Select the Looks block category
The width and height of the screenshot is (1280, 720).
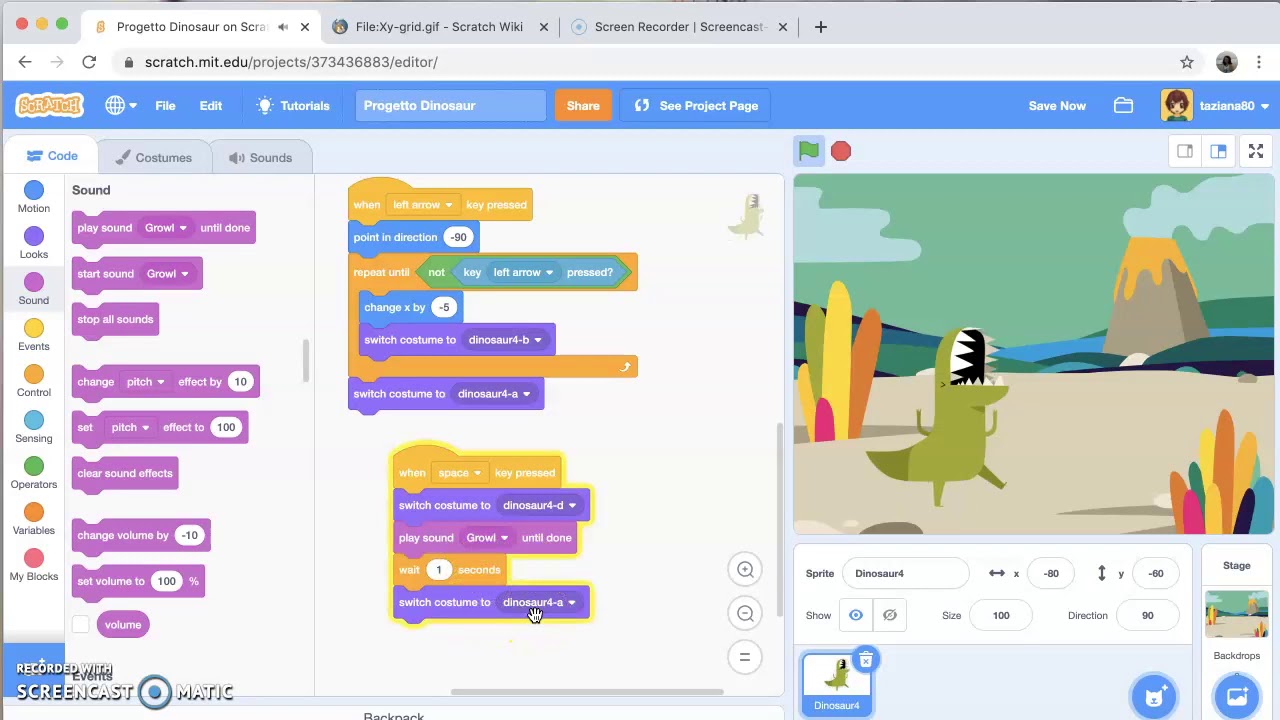(x=34, y=243)
